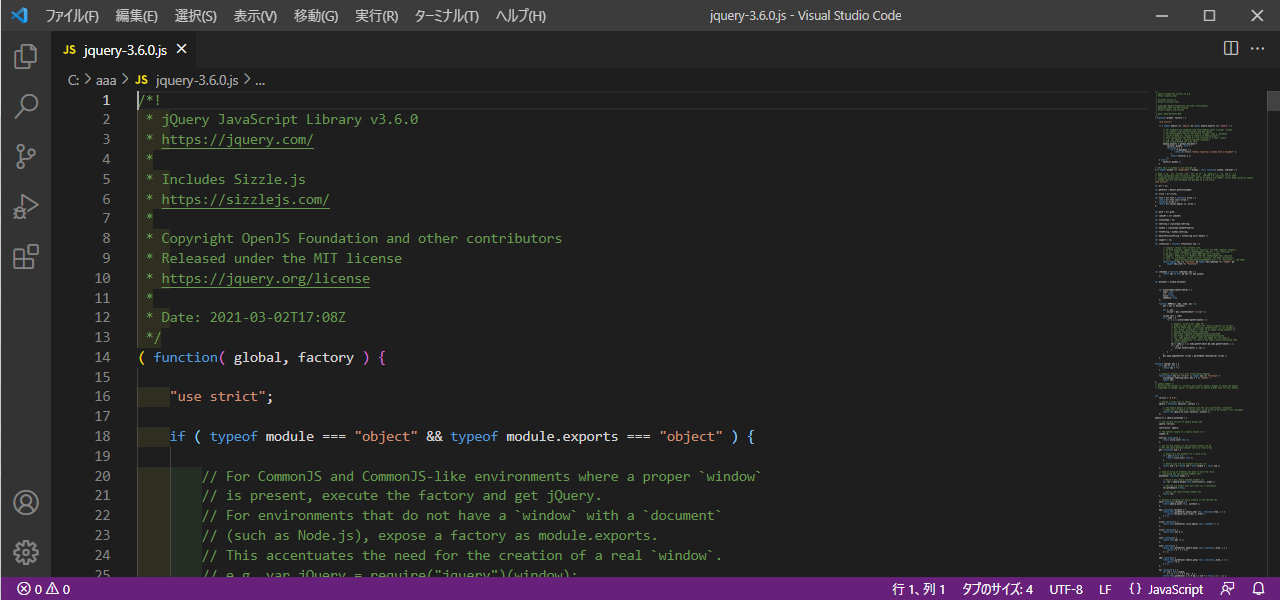Open the Run and Debug view
This screenshot has width=1280, height=600.
(x=25, y=207)
